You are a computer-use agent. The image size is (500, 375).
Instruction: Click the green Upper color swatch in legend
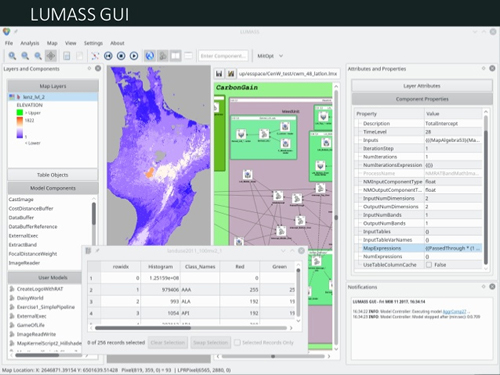coord(20,113)
